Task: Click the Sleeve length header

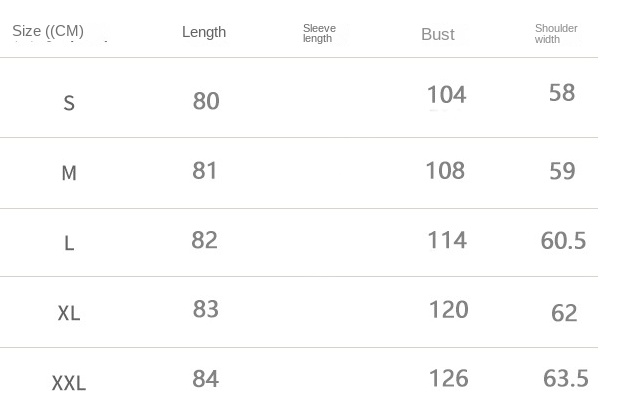Action: click(319, 34)
